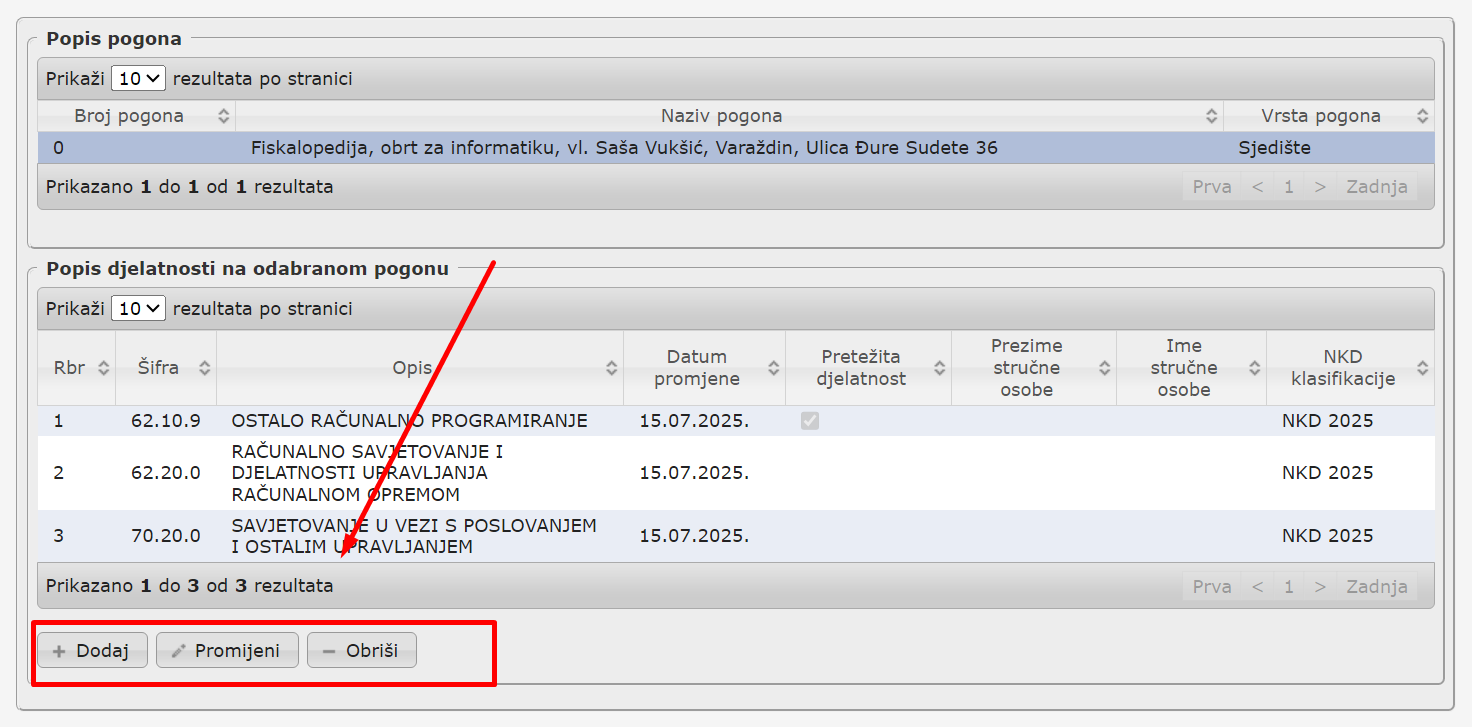Go to Prva page in Popis djelatnosti
The image size is (1472, 727).
point(1212,587)
